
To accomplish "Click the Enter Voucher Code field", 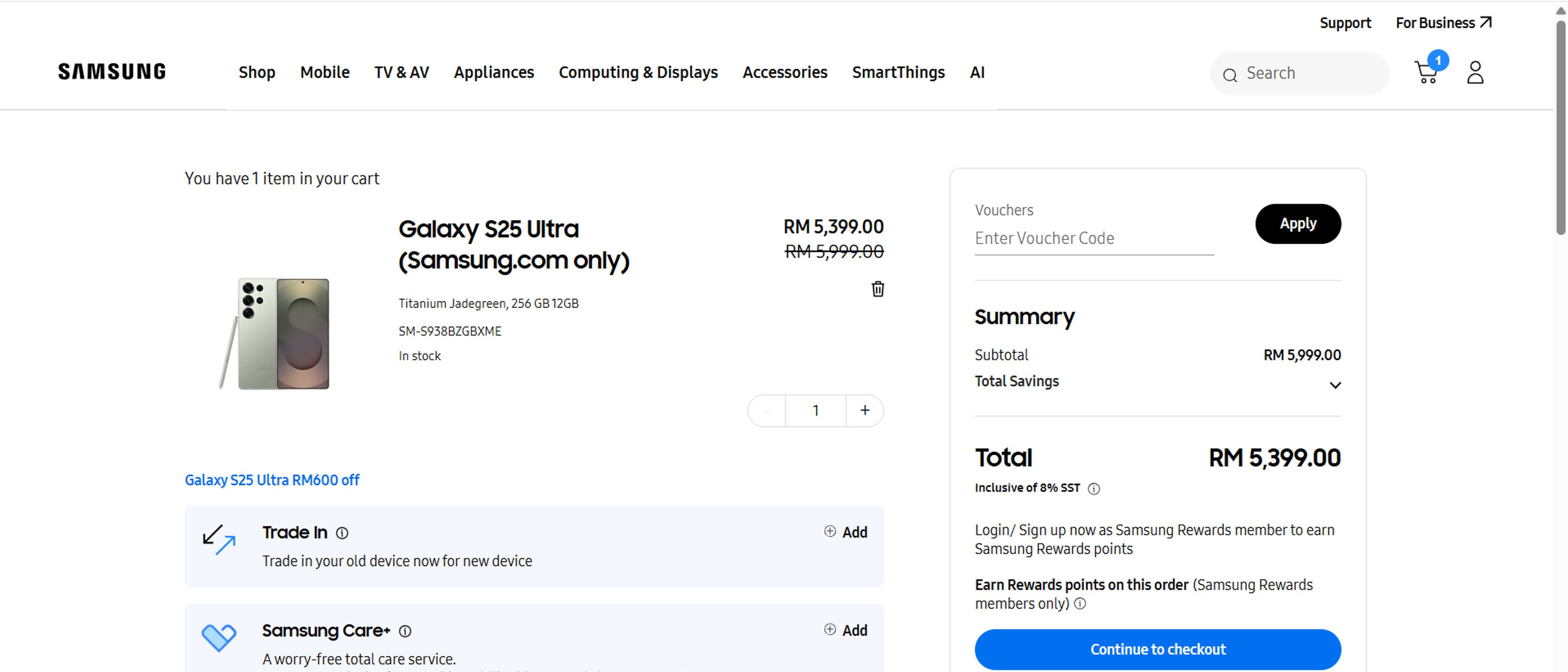I will [1094, 238].
